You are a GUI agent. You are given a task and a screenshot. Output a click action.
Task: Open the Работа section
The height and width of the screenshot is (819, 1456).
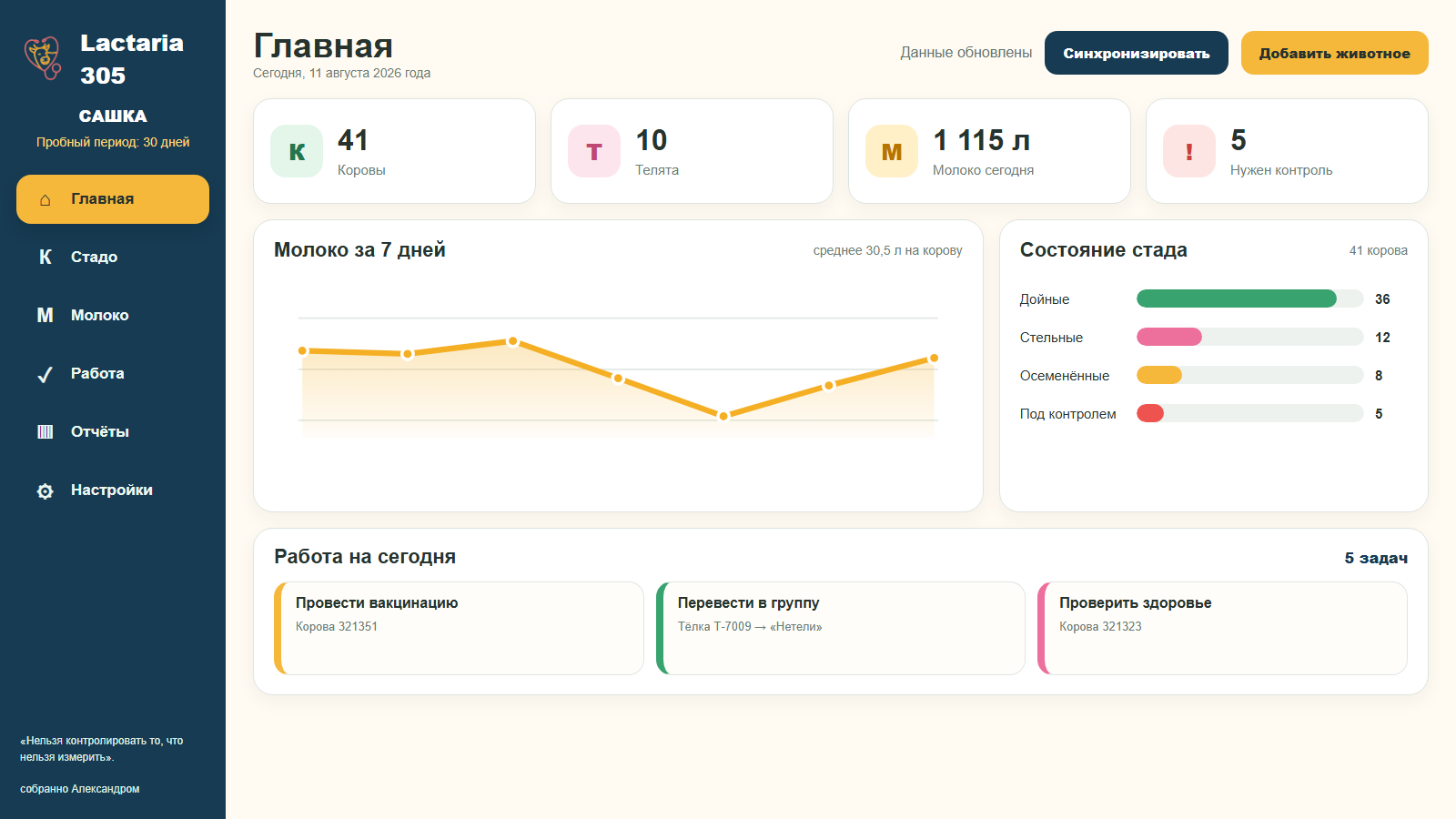[x=113, y=373]
